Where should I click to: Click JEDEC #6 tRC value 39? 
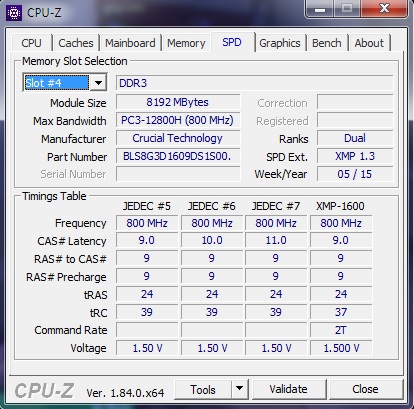[212, 312]
